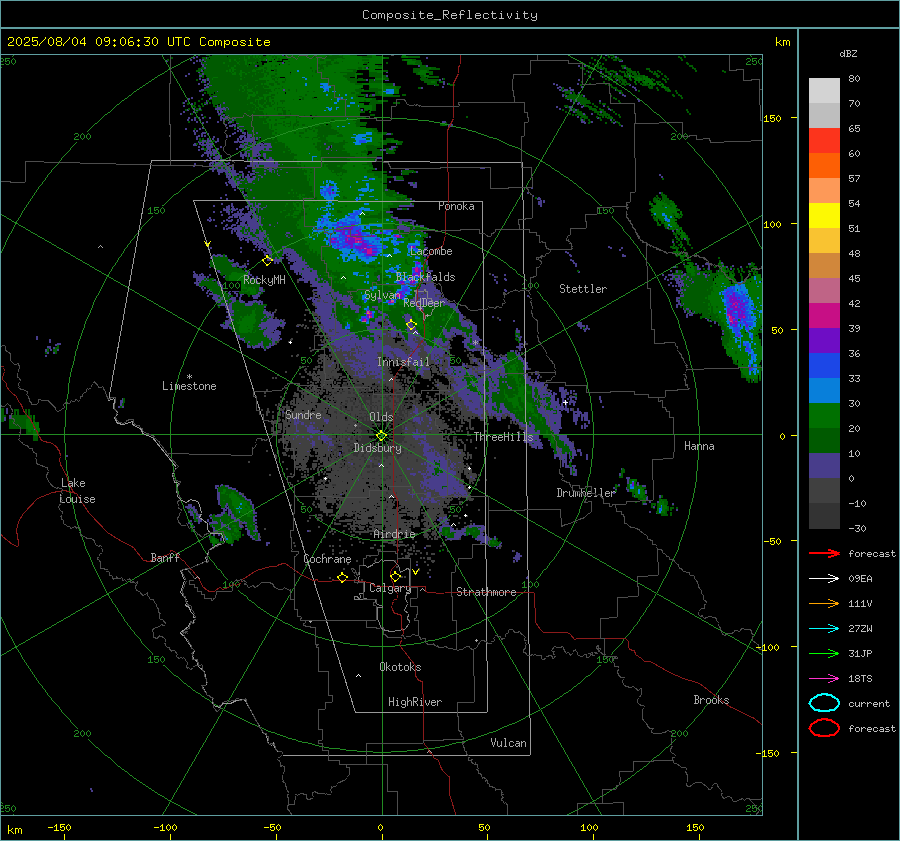Click the Red Deer label

tap(424, 303)
